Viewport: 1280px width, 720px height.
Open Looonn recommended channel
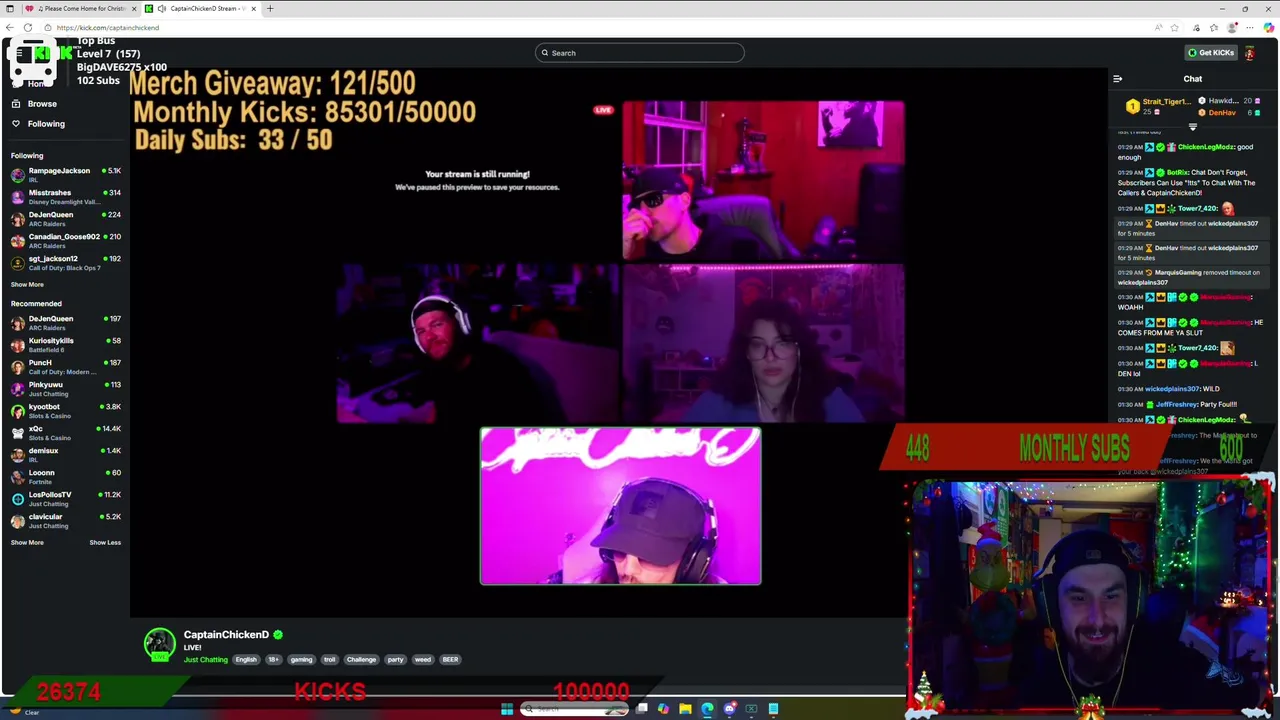65,476
